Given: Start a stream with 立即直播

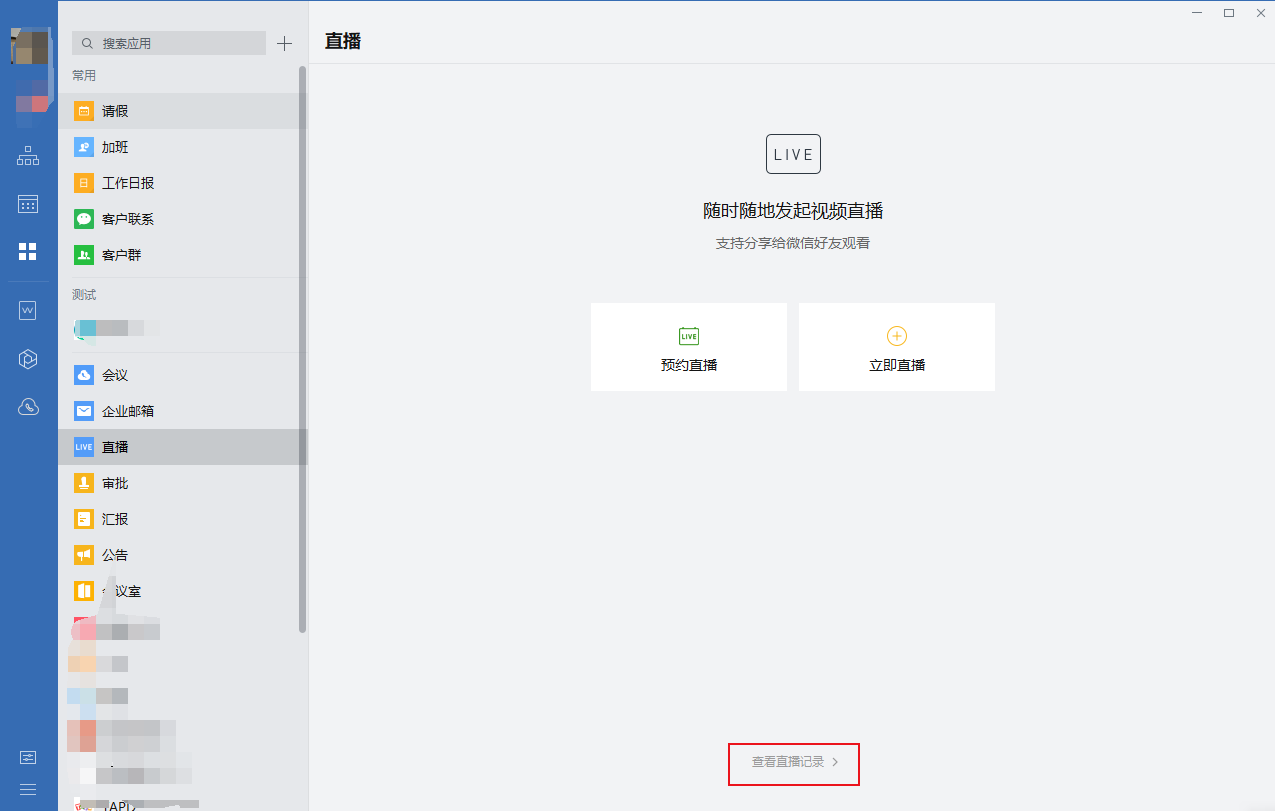Looking at the screenshot, I should point(897,347).
